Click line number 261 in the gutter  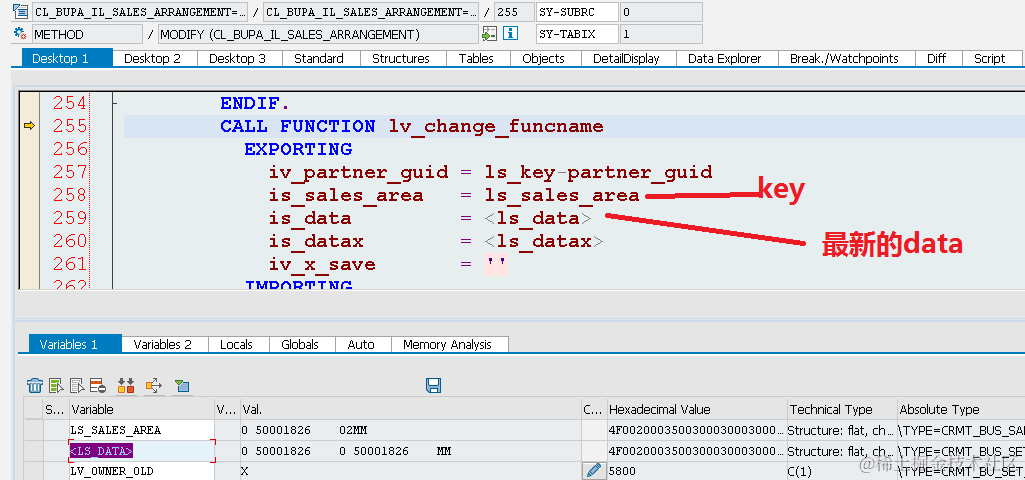[x=69, y=264]
